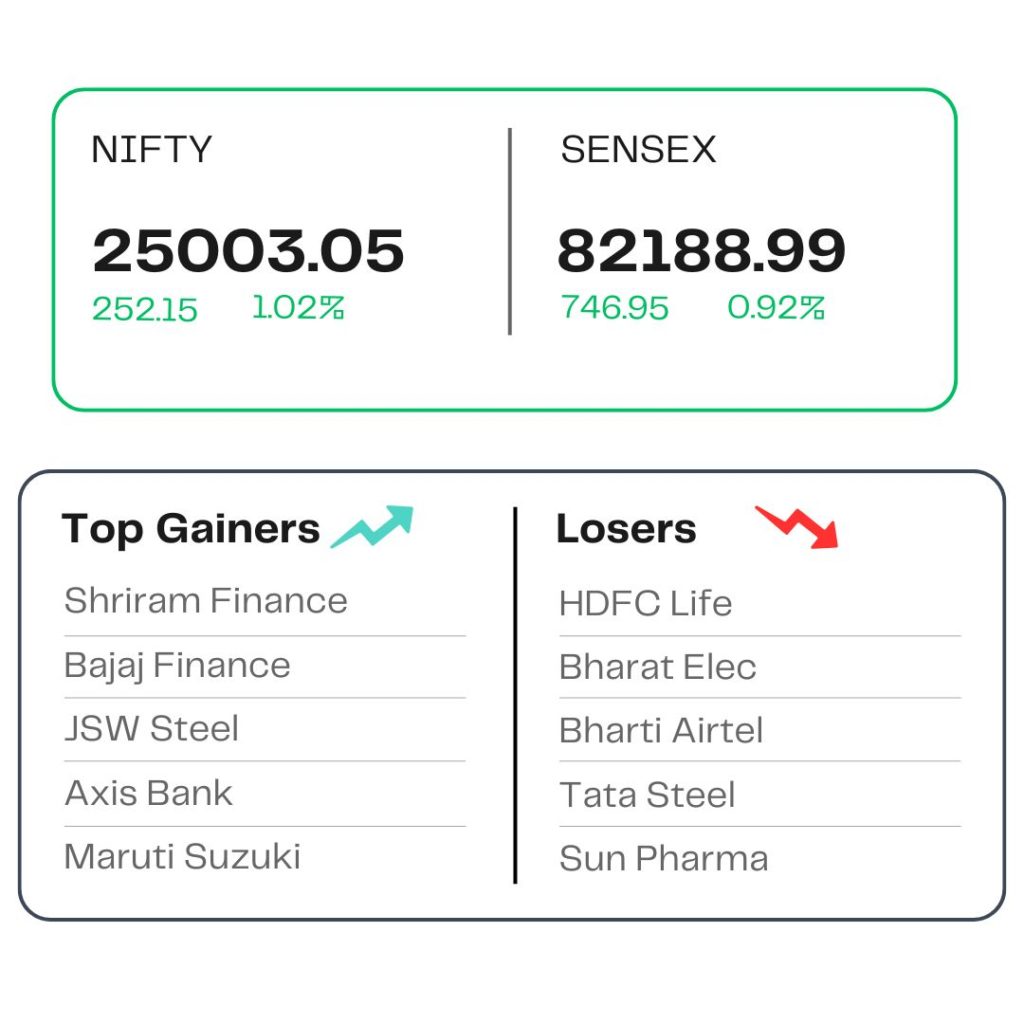
Task: Select SENSEX value 82188.99
Action: pyautogui.click(x=701, y=251)
